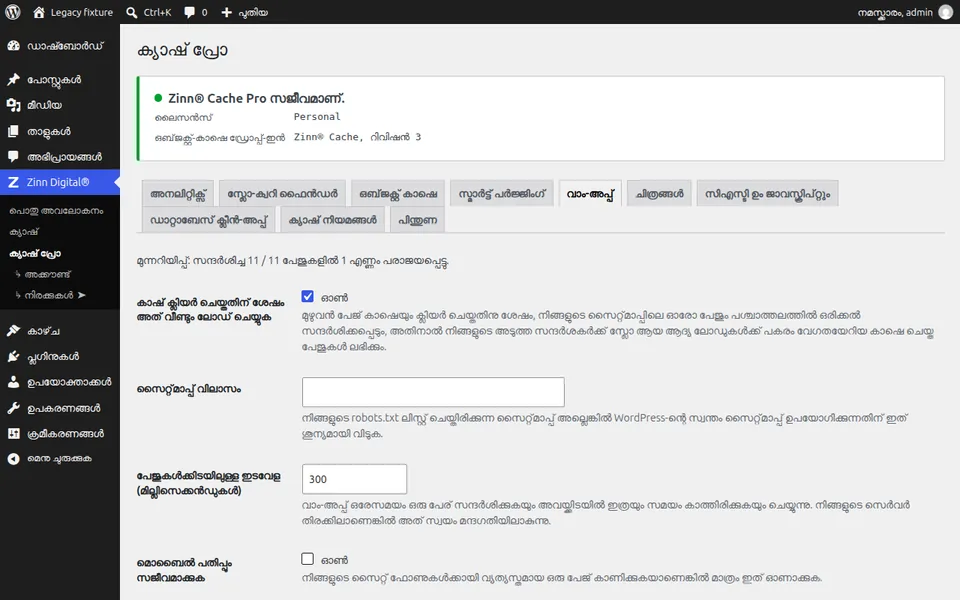Collapse the sidebar with മെനു ചുരുക്കുക arrow
The width and height of the screenshot is (960, 600).
click(x=13, y=459)
